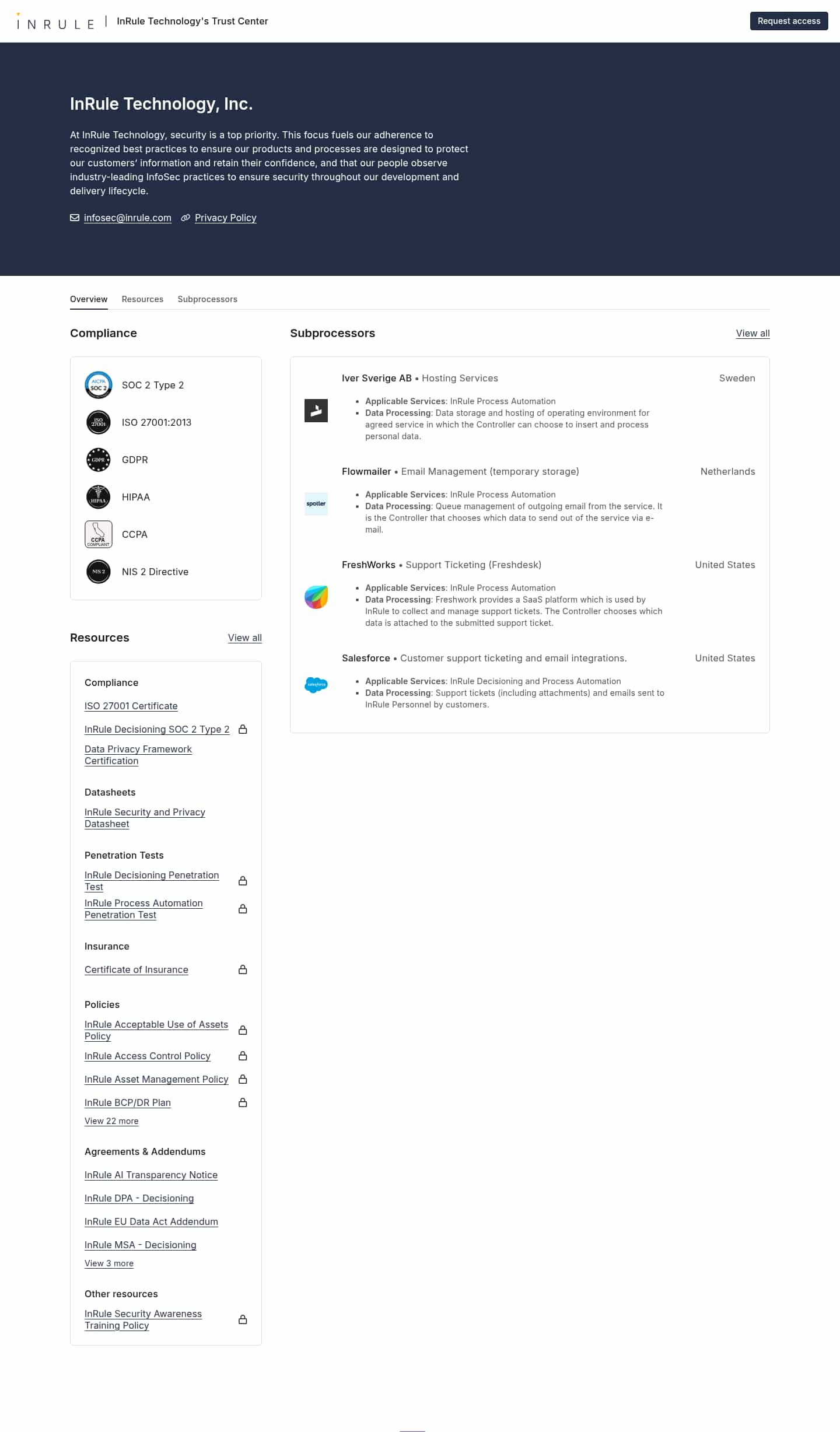Switch to the Subprocessors tab
Viewport: 840px width, 1432px height.
pyautogui.click(x=208, y=299)
